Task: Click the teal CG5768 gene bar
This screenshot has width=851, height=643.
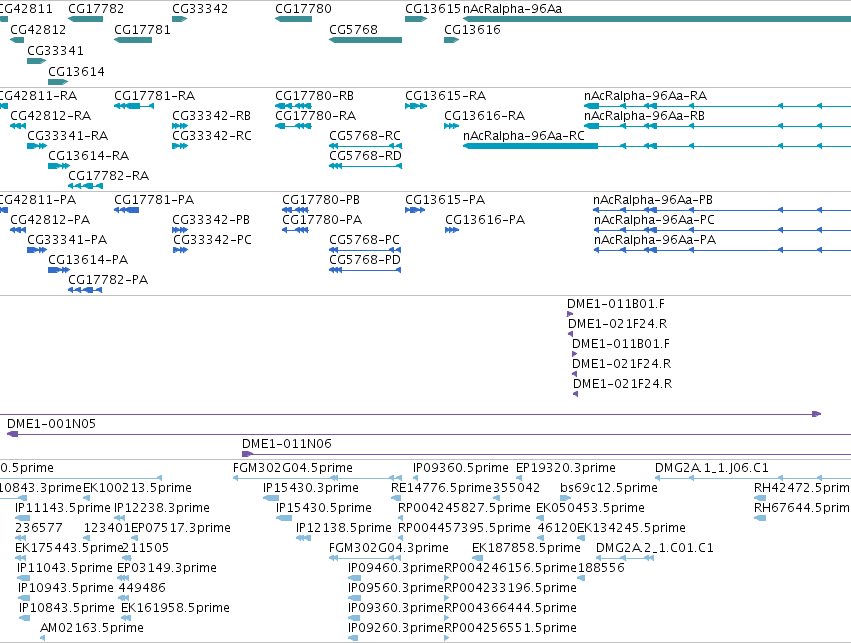Action: click(x=365, y=40)
